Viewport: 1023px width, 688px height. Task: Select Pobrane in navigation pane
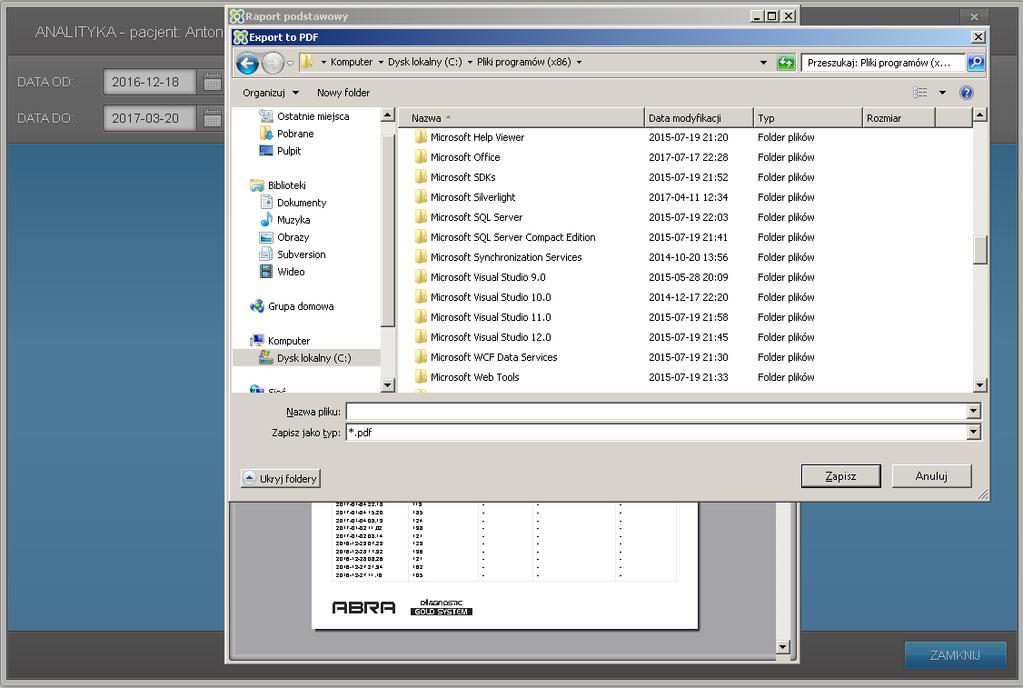(x=295, y=134)
